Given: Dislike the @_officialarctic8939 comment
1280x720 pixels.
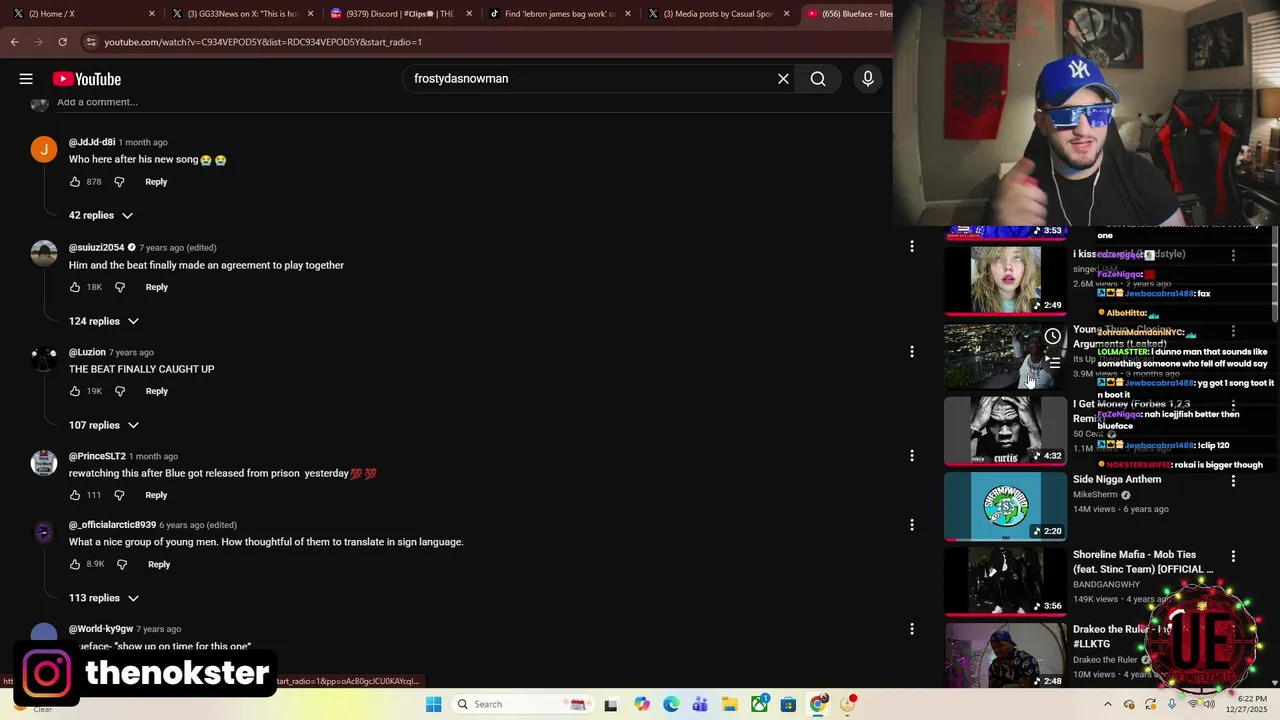Looking at the screenshot, I should click(x=122, y=564).
